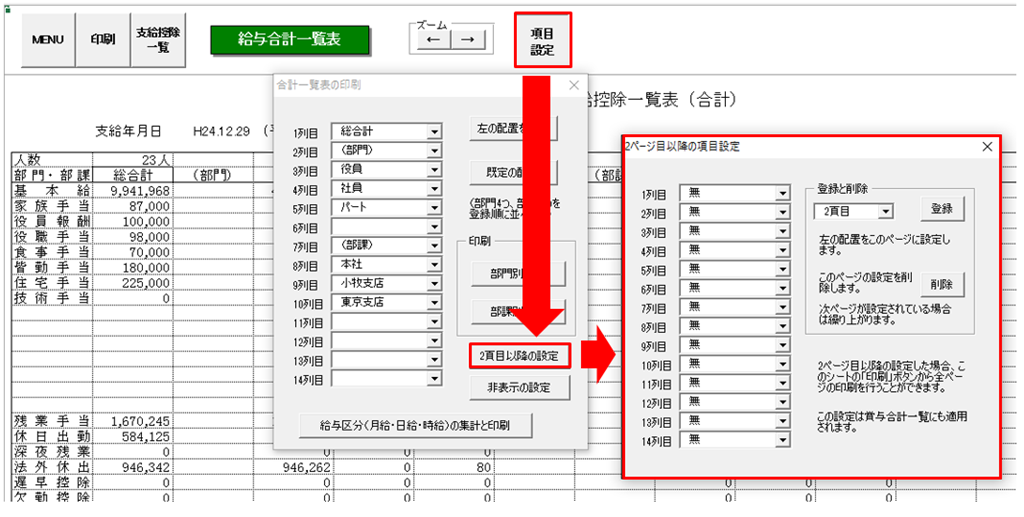Screen dimensions: 1024x517
Task: Click the 印刷 button in toolbar
Action: tap(102, 40)
